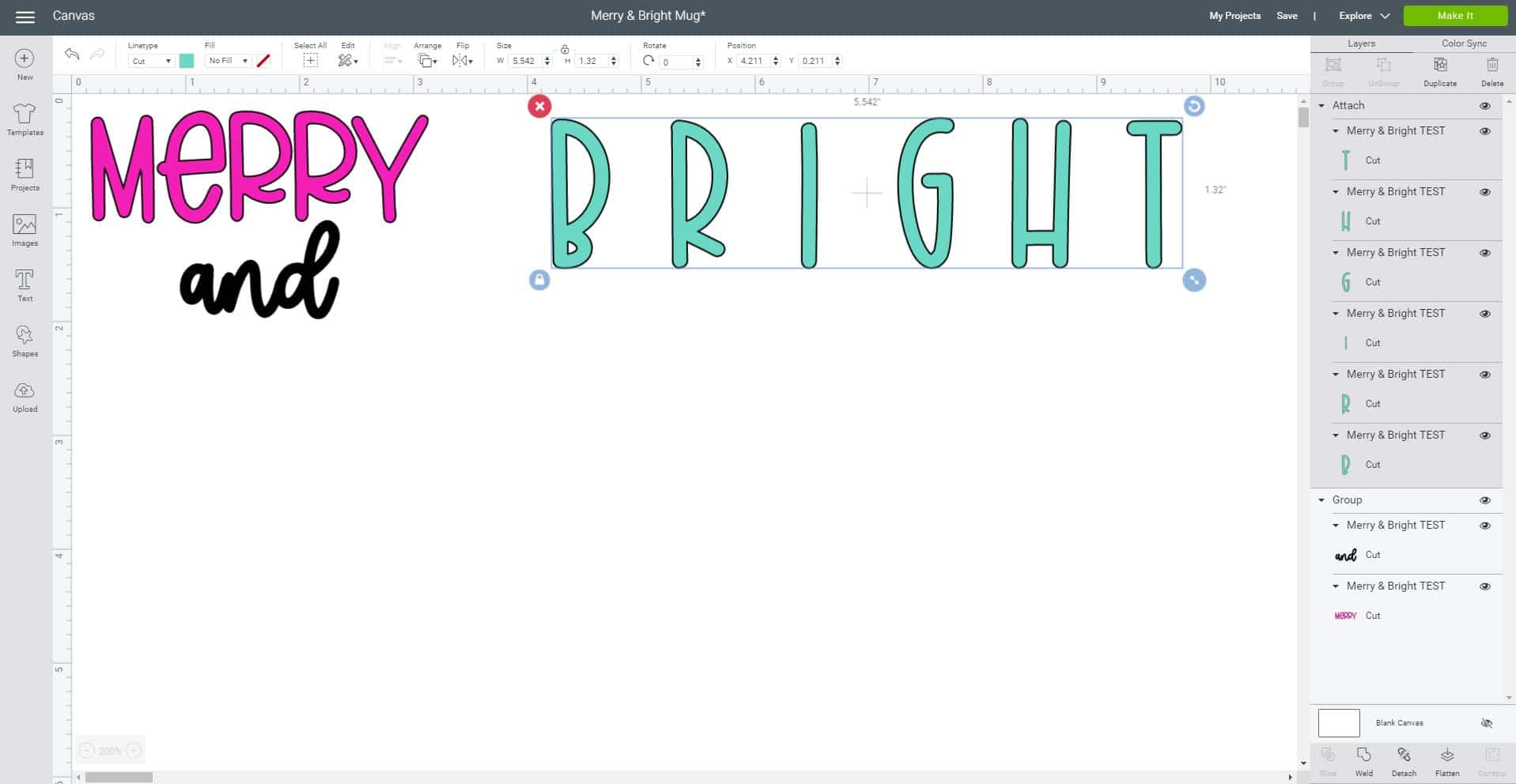1516x784 pixels.
Task: Hide the G letter layer
Action: 1485,253
